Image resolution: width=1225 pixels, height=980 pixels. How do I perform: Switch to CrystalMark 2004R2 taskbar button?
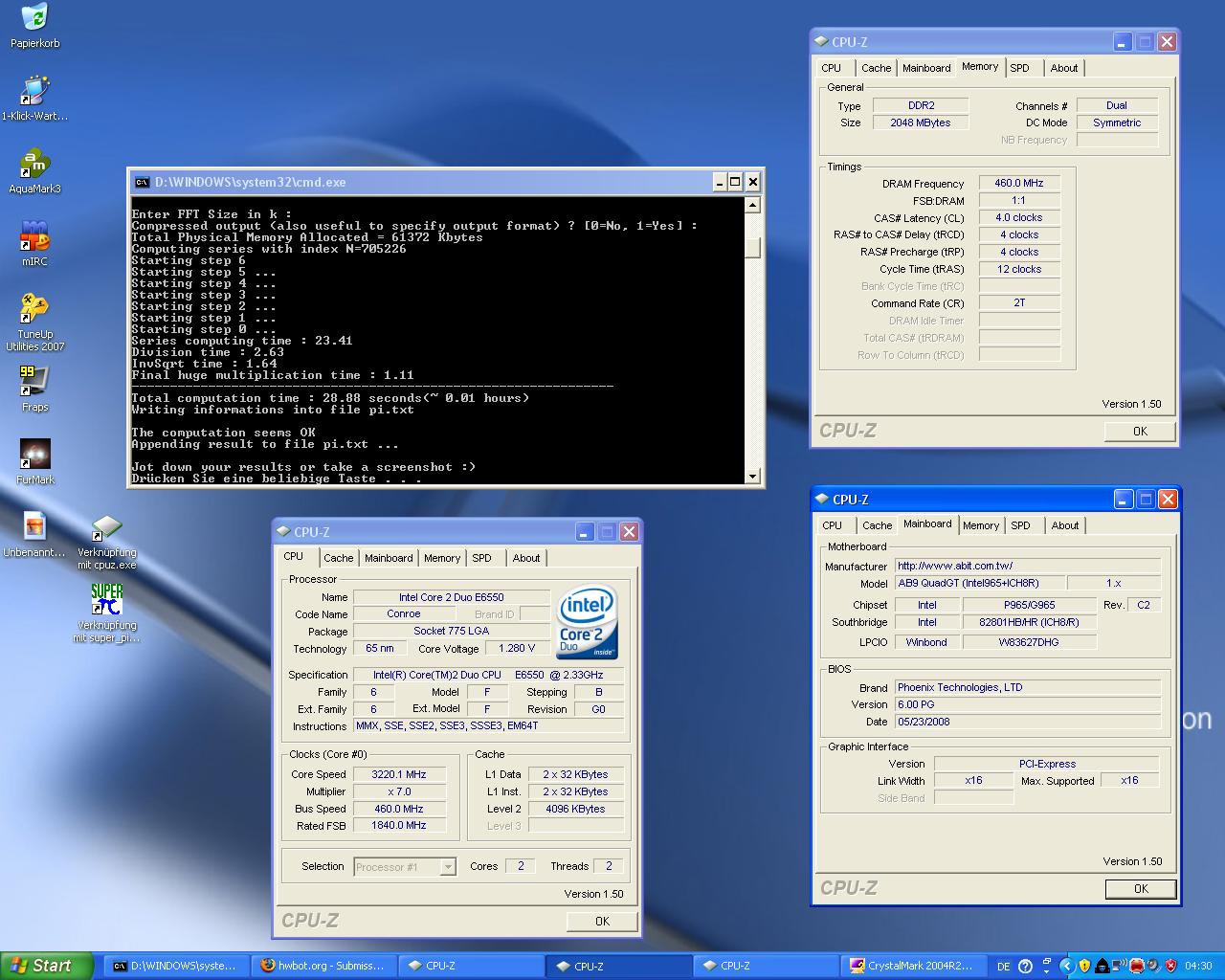(913, 966)
